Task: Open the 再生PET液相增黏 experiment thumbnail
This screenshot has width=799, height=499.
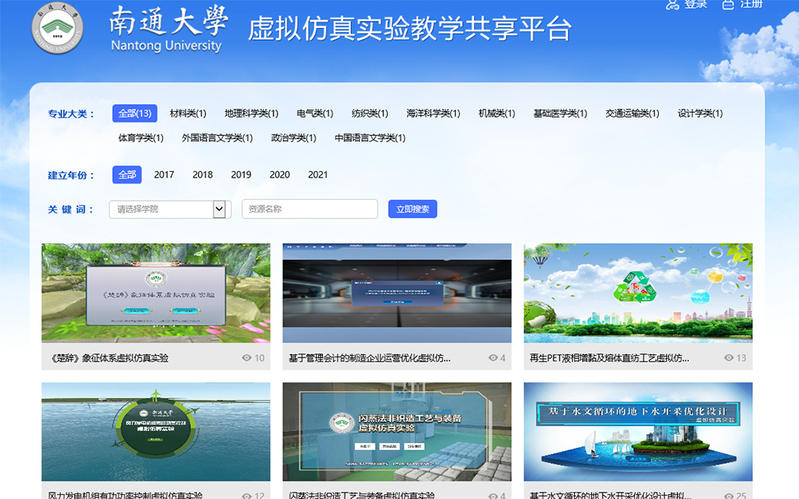Action: coord(638,293)
